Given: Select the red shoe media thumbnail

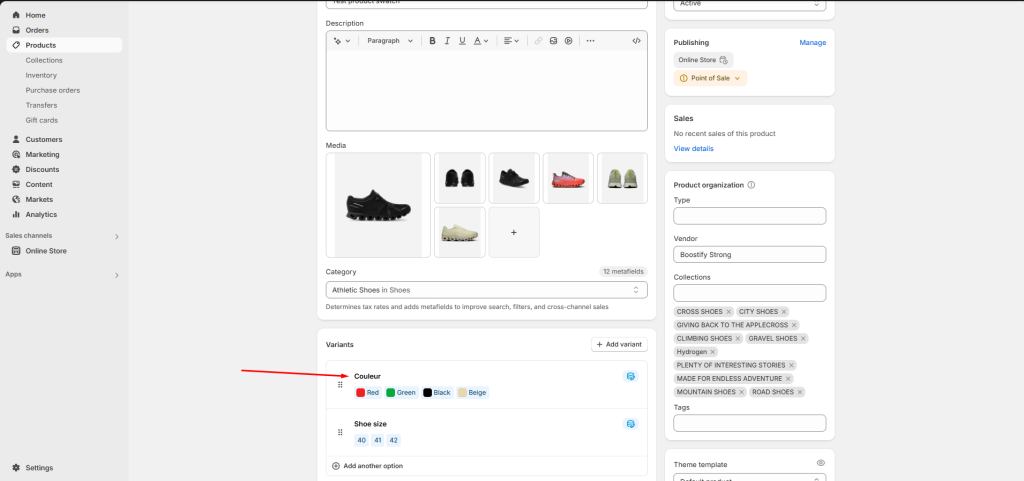Looking at the screenshot, I should [x=568, y=178].
